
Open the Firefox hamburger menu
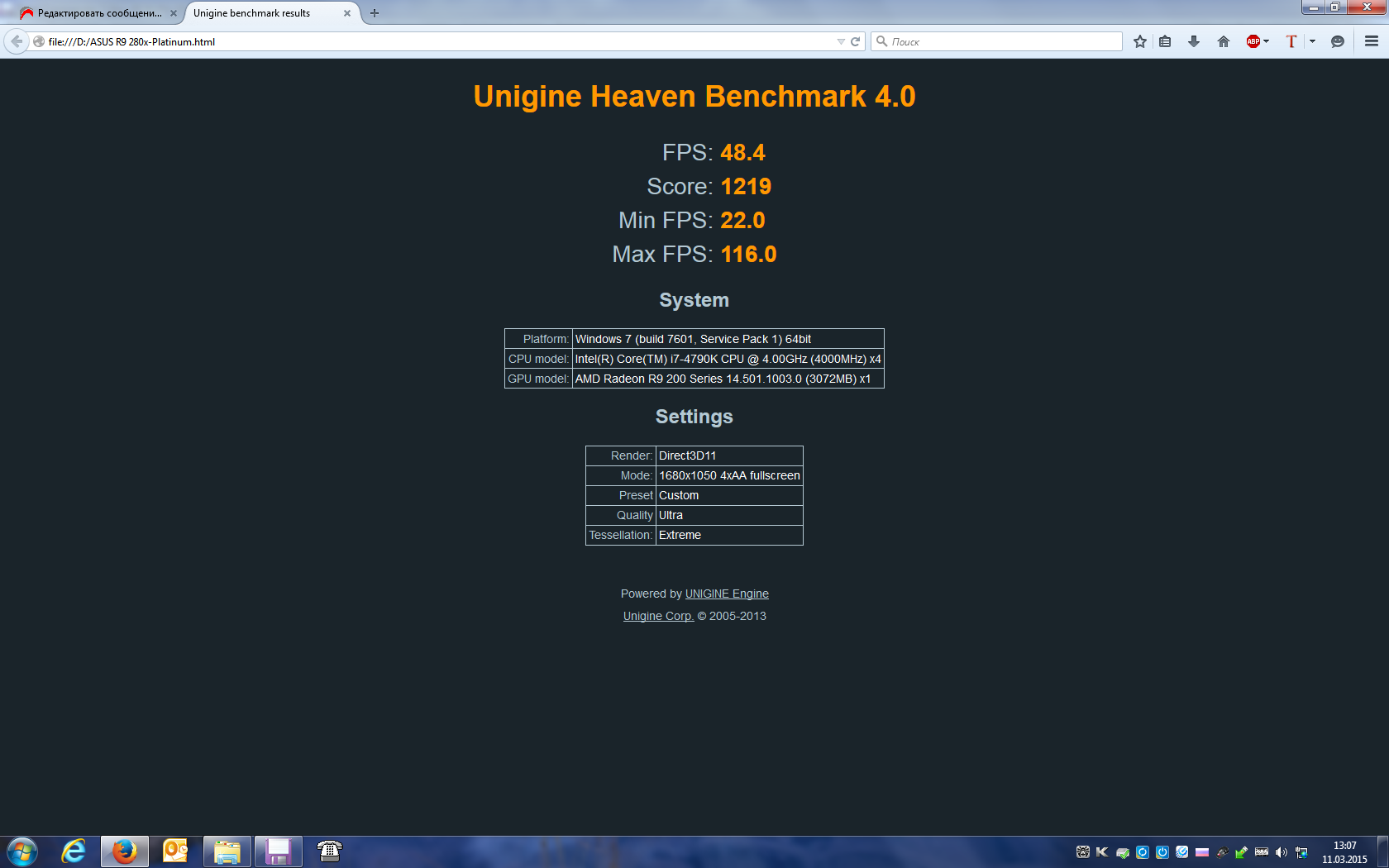click(1372, 41)
